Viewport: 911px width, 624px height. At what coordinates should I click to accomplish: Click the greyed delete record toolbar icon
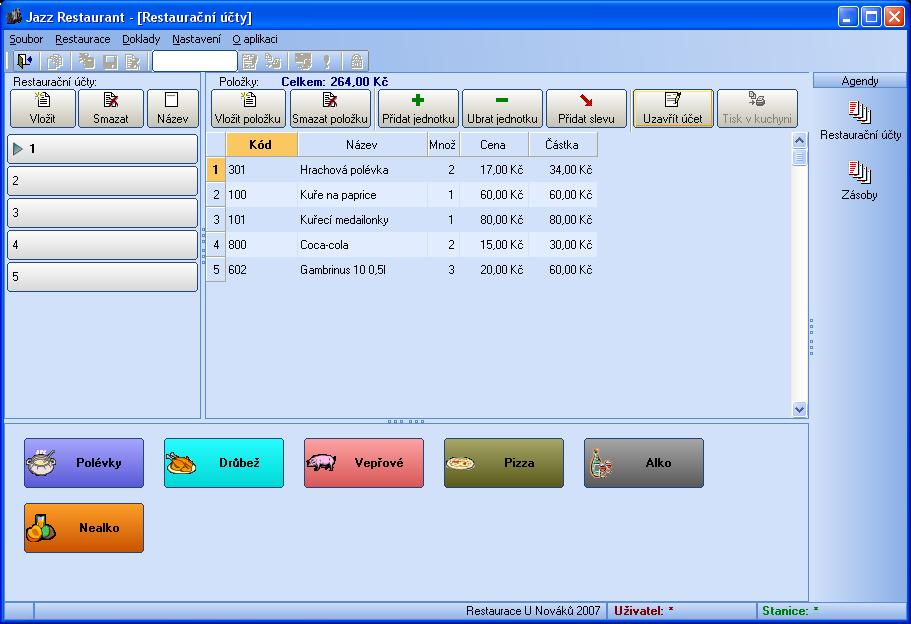[133, 61]
